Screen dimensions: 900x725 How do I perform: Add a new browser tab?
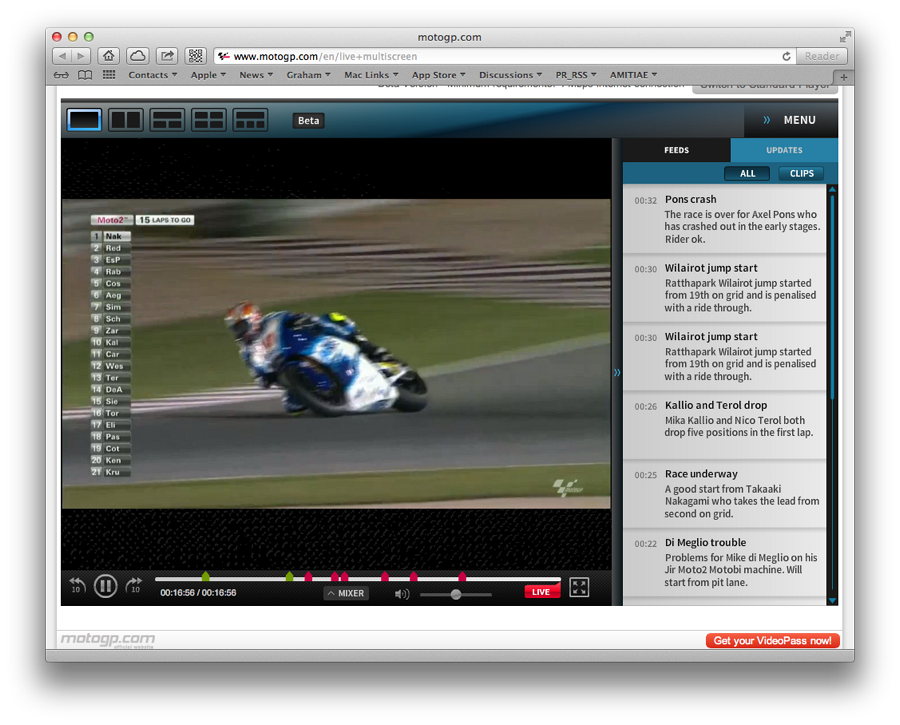(x=843, y=77)
